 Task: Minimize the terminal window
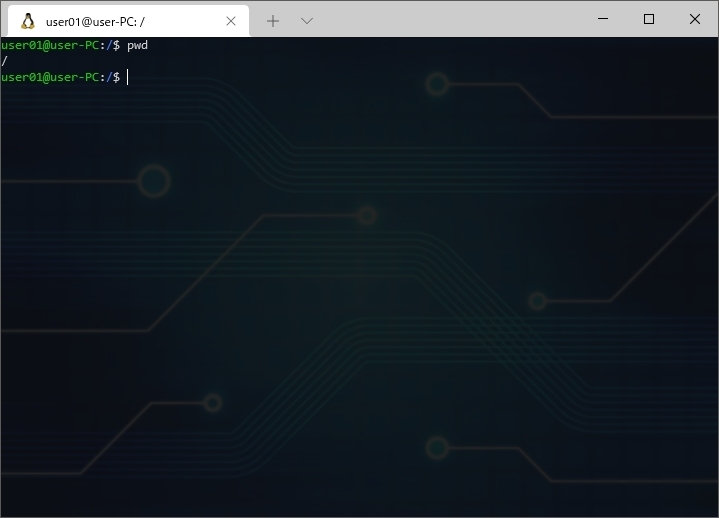pyautogui.click(x=603, y=19)
